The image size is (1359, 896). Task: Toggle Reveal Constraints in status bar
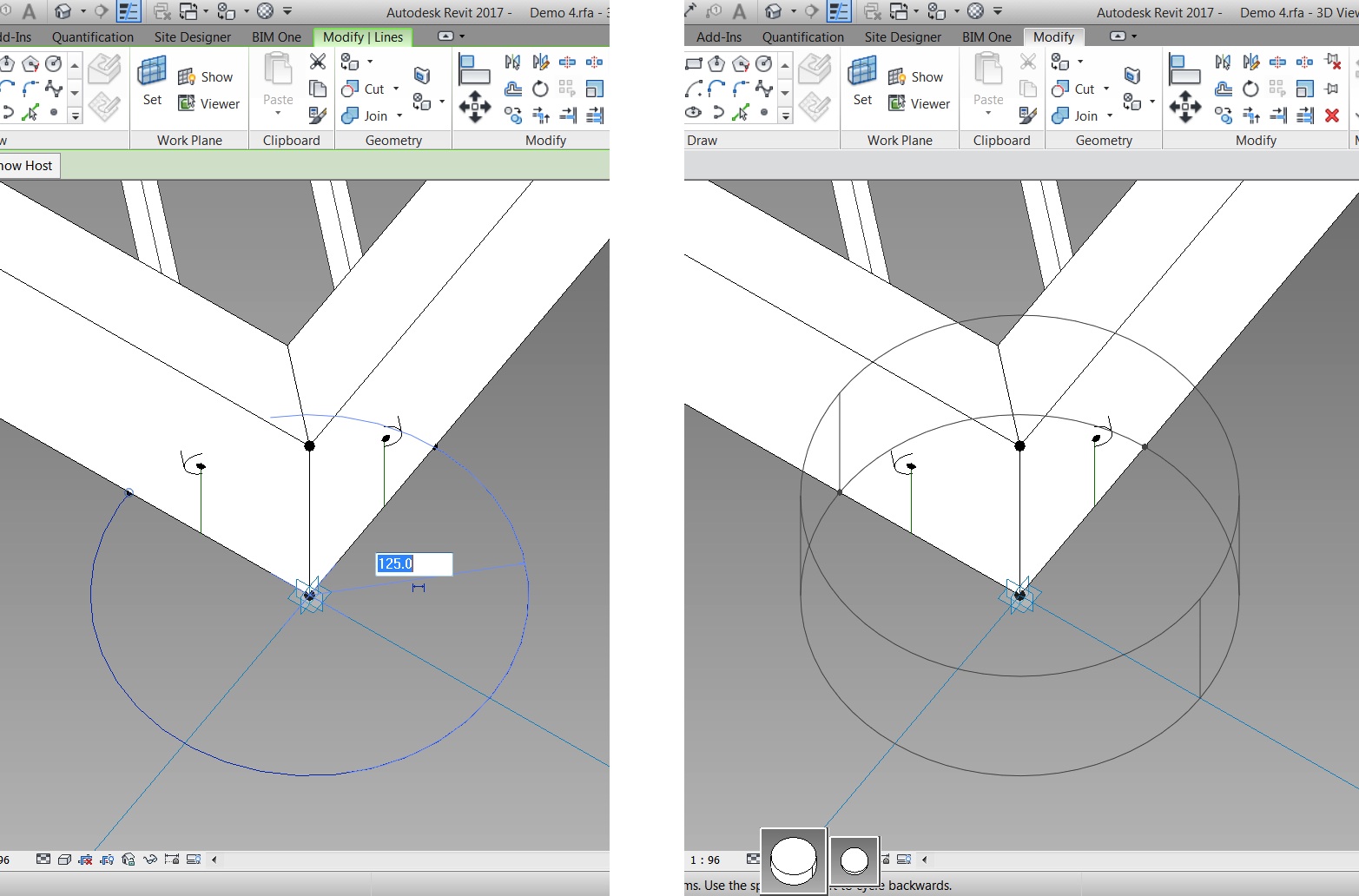coord(172,859)
